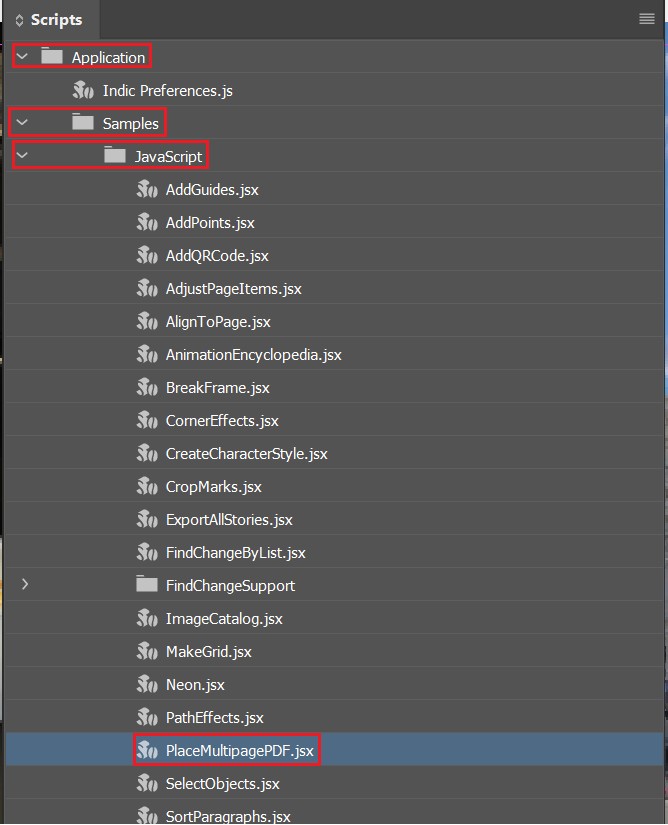The image size is (668, 825).
Task: Toggle Scripts panel collapse arrows icon
Action: (19, 20)
